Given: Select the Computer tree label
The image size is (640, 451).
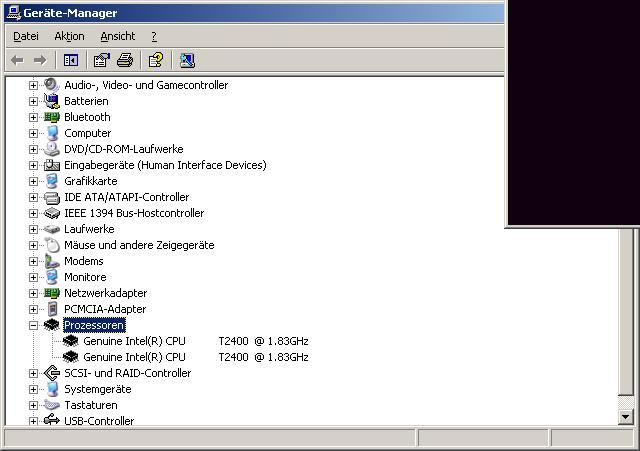Looking at the screenshot, I should click(x=87, y=133).
